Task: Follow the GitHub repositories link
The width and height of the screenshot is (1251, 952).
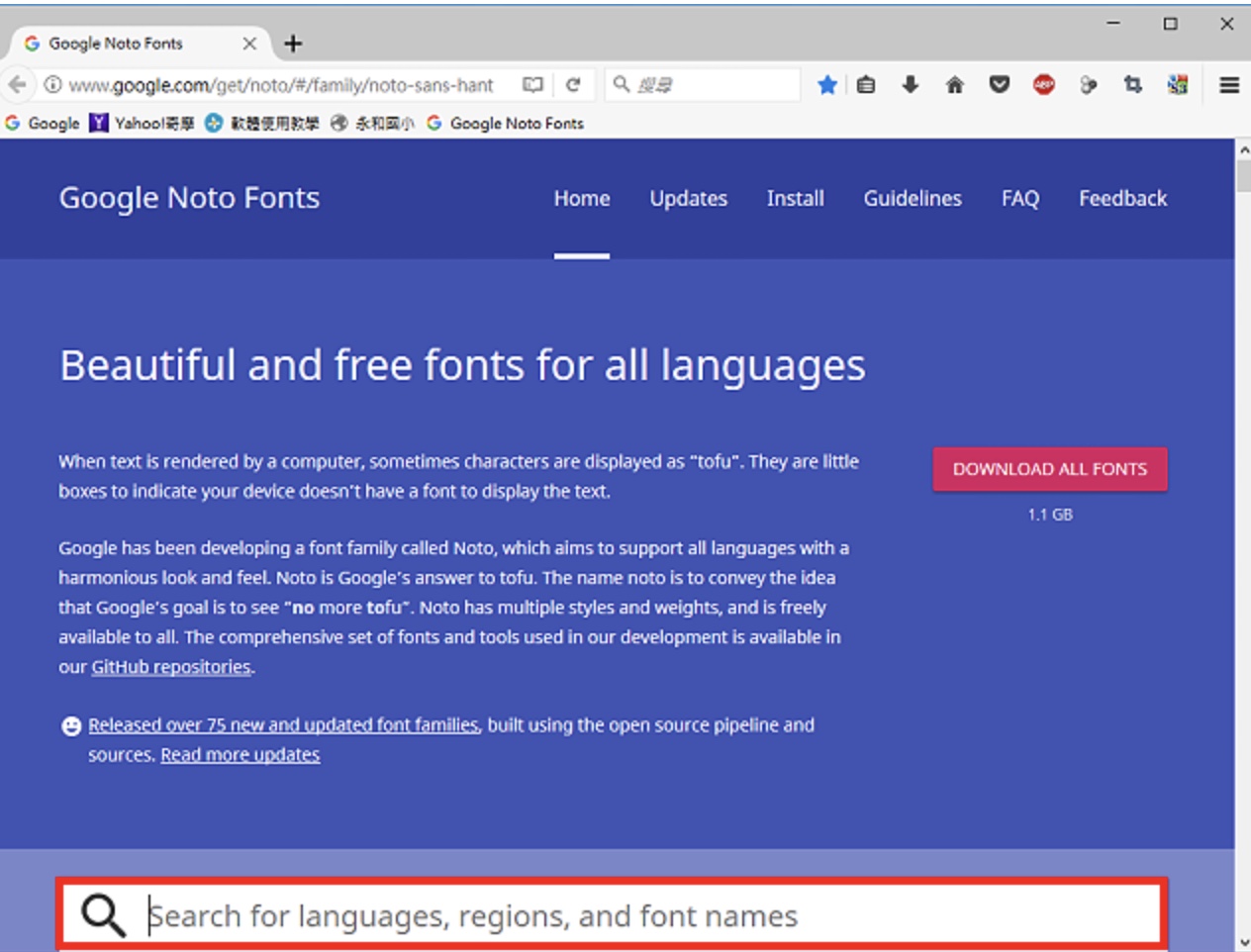Action: [171, 667]
